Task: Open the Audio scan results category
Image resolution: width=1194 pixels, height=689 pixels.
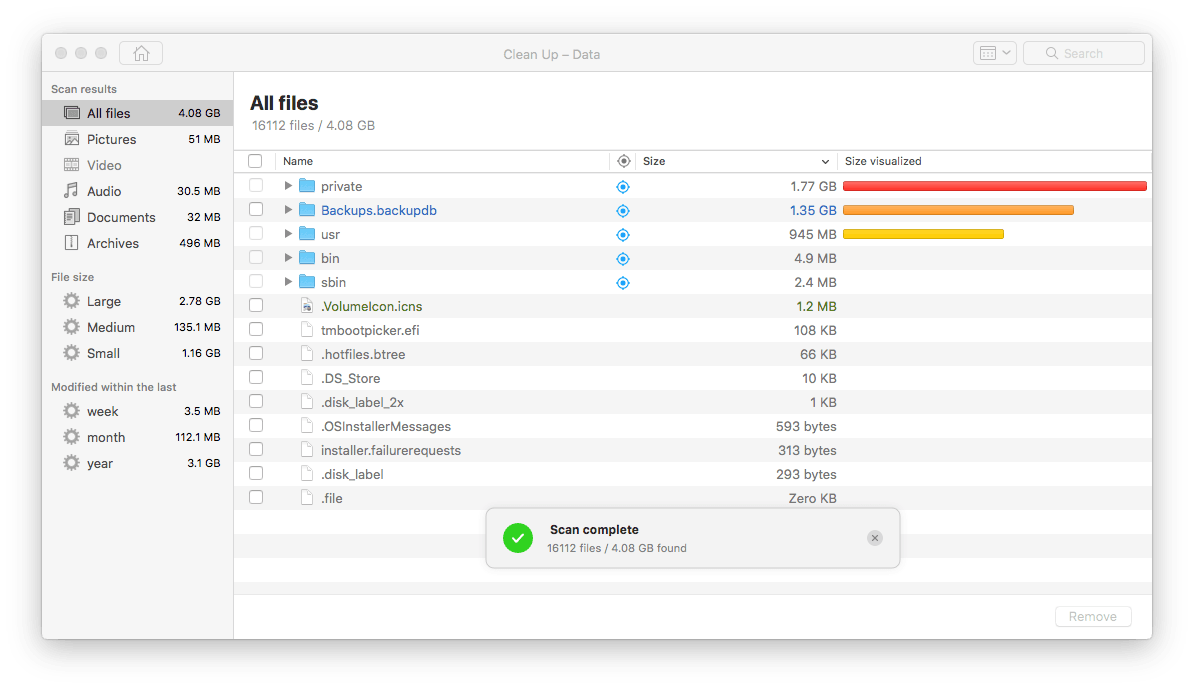Action: 104,191
